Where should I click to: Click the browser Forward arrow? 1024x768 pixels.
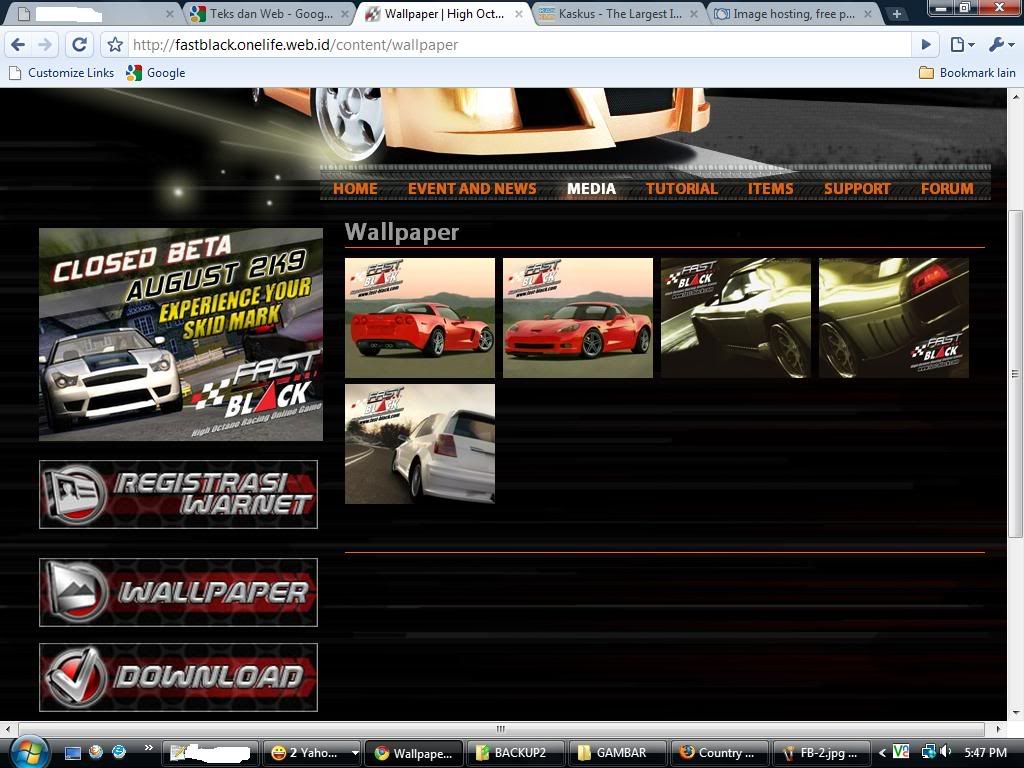click(x=44, y=44)
